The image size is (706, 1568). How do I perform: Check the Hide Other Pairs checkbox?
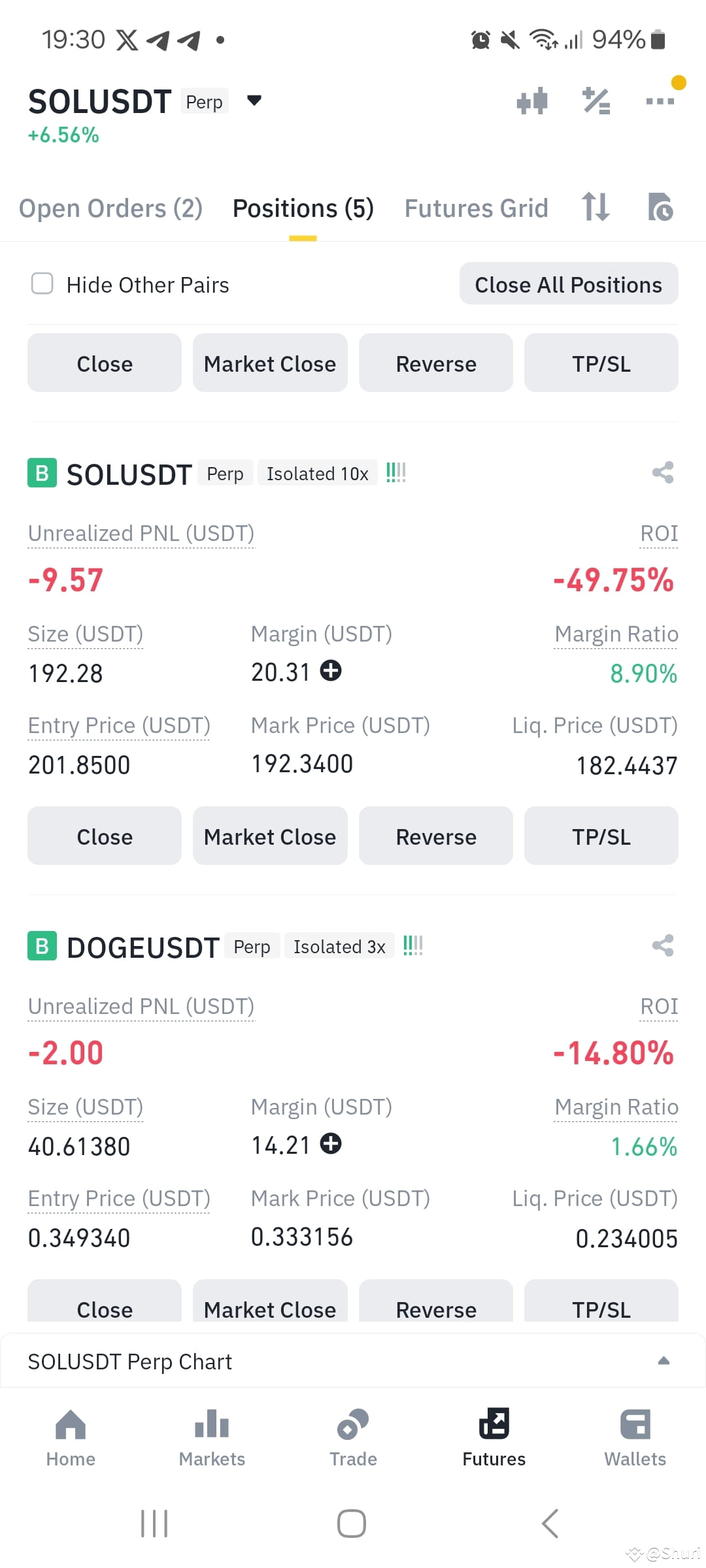(x=42, y=284)
